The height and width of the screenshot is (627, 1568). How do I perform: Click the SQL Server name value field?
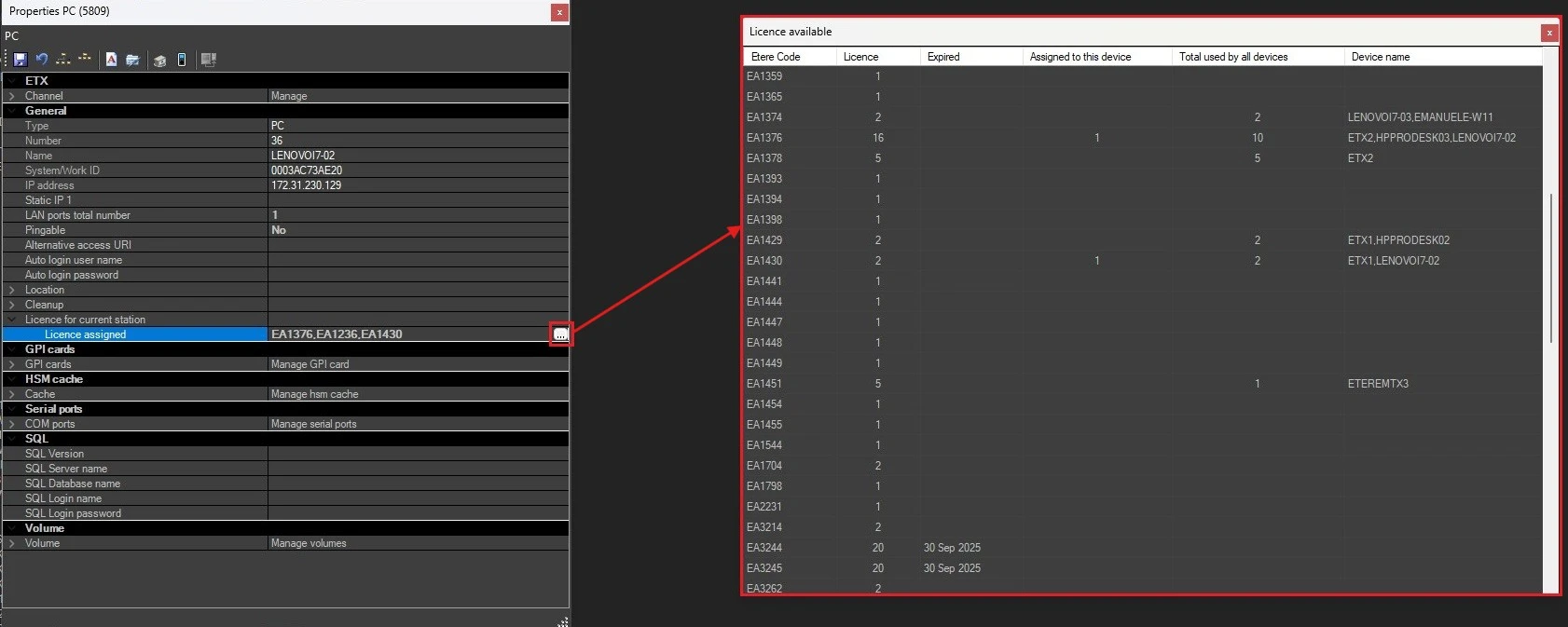click(418, 469)
